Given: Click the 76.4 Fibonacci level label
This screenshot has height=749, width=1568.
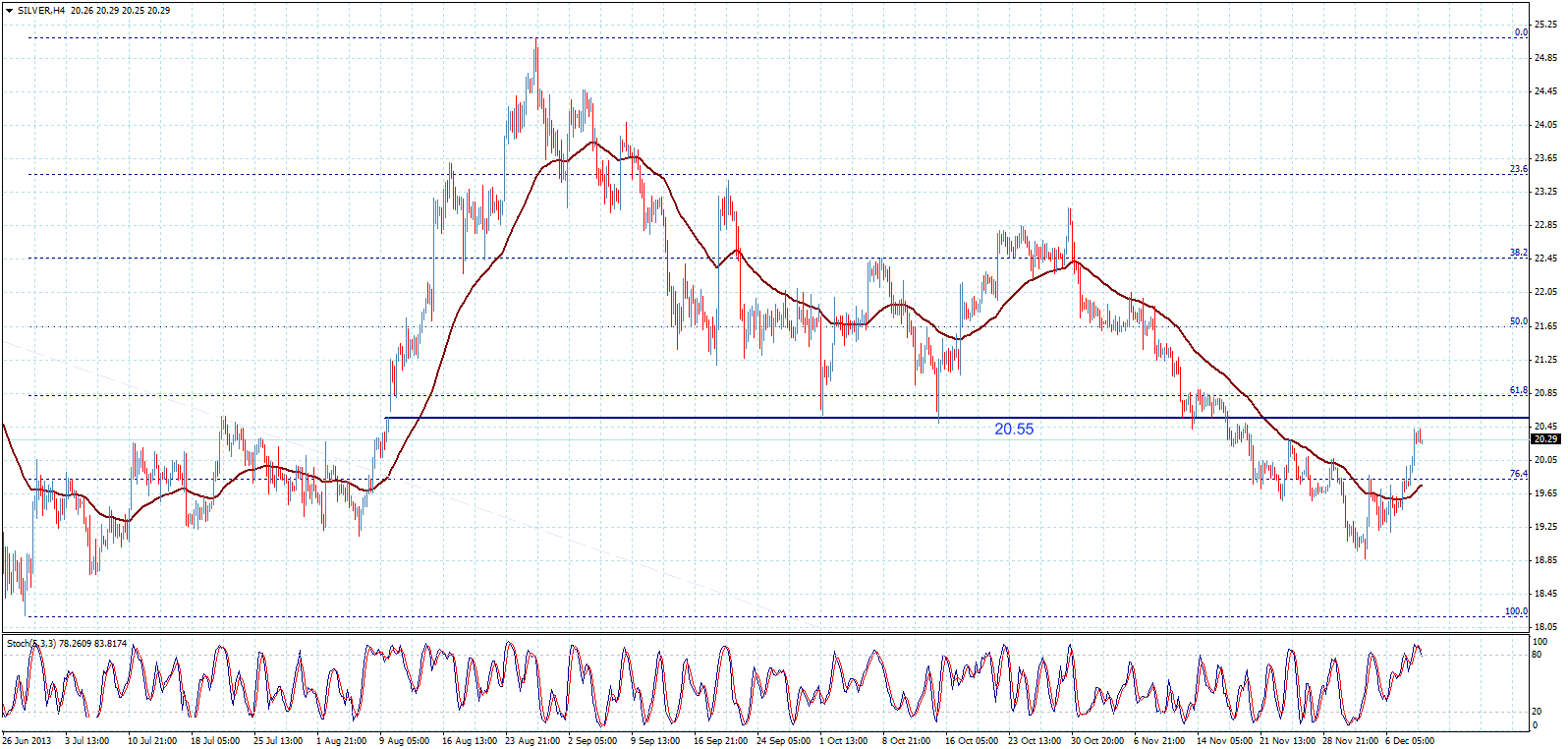Looking at the screenshot, I should (x=1519, y=474).
